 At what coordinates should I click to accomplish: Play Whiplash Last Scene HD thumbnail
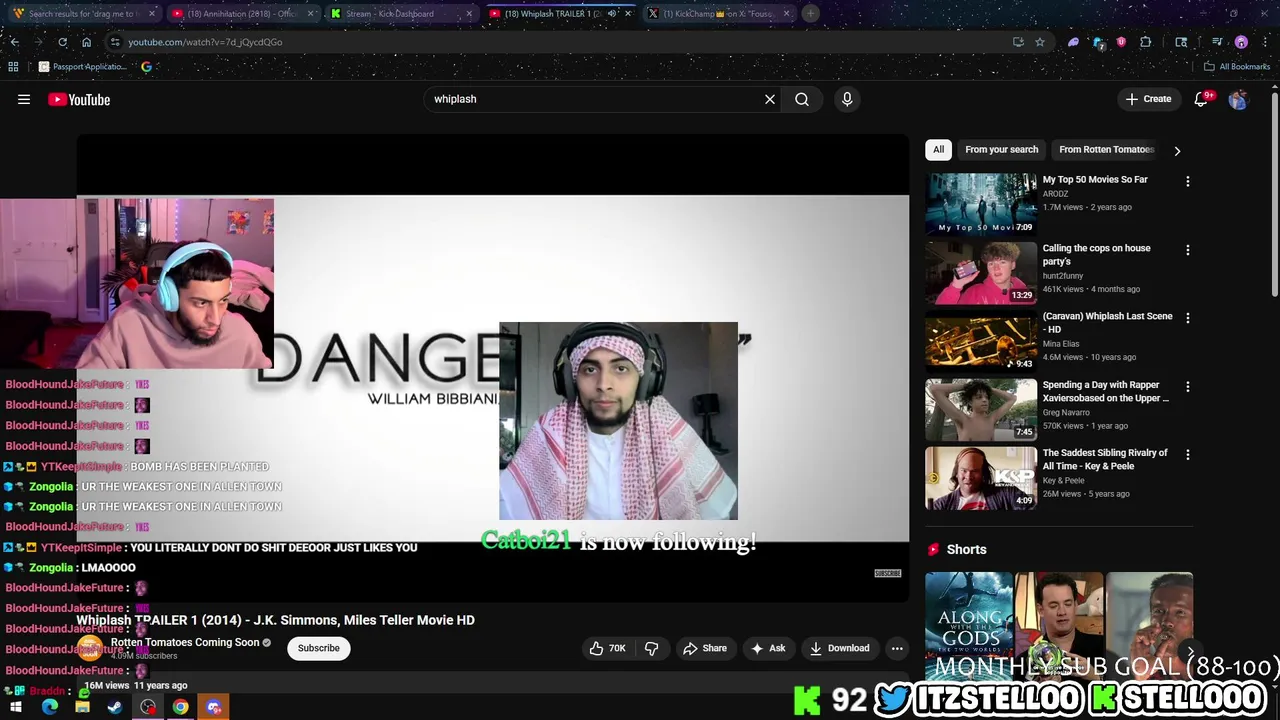981,341
